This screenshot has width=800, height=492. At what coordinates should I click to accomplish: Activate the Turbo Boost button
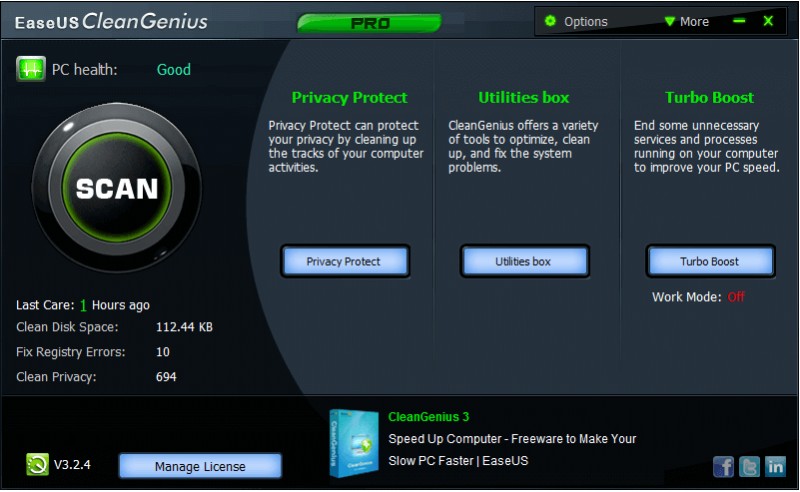pyautogui.click(x=710, y=261)
